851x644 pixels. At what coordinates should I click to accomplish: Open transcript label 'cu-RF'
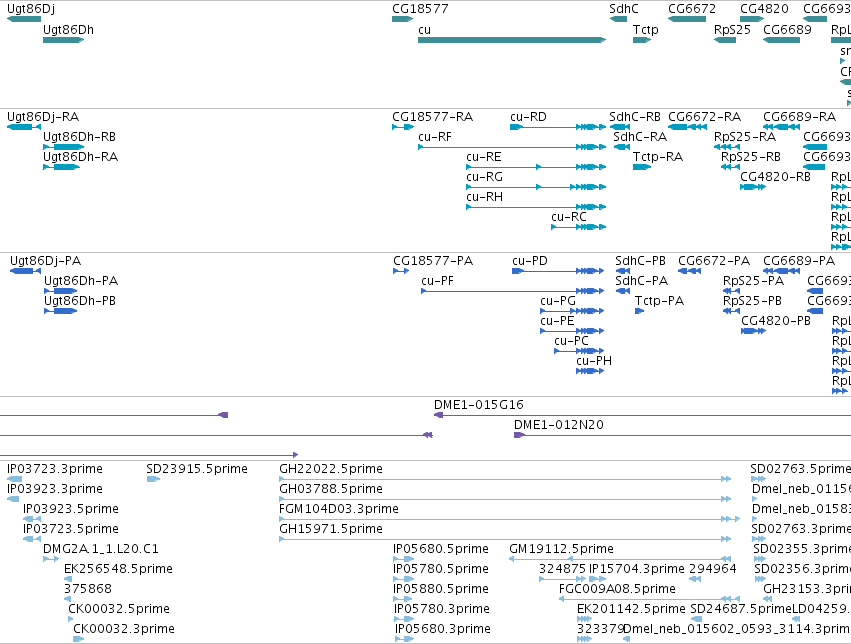pos(435,137)
